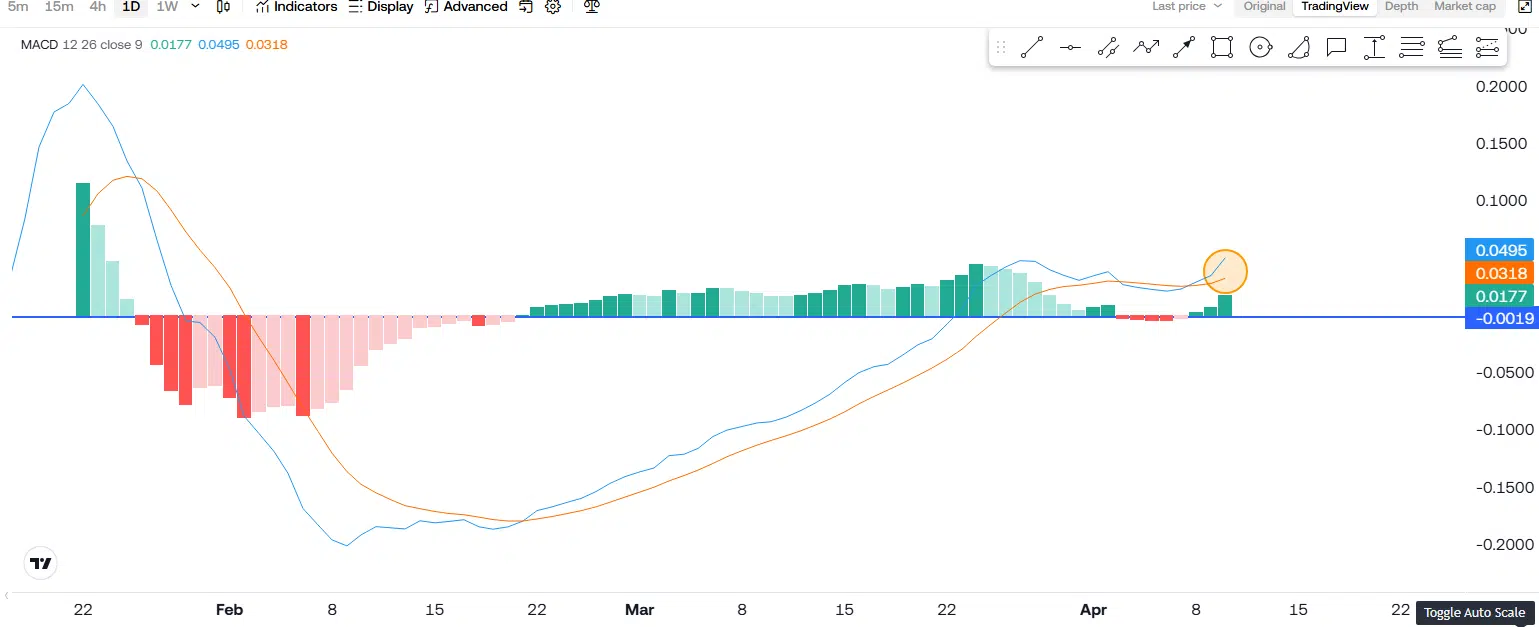1539x627 pixels.
Task: Activate the rectangle shape tool
Action: (1221, 47)
